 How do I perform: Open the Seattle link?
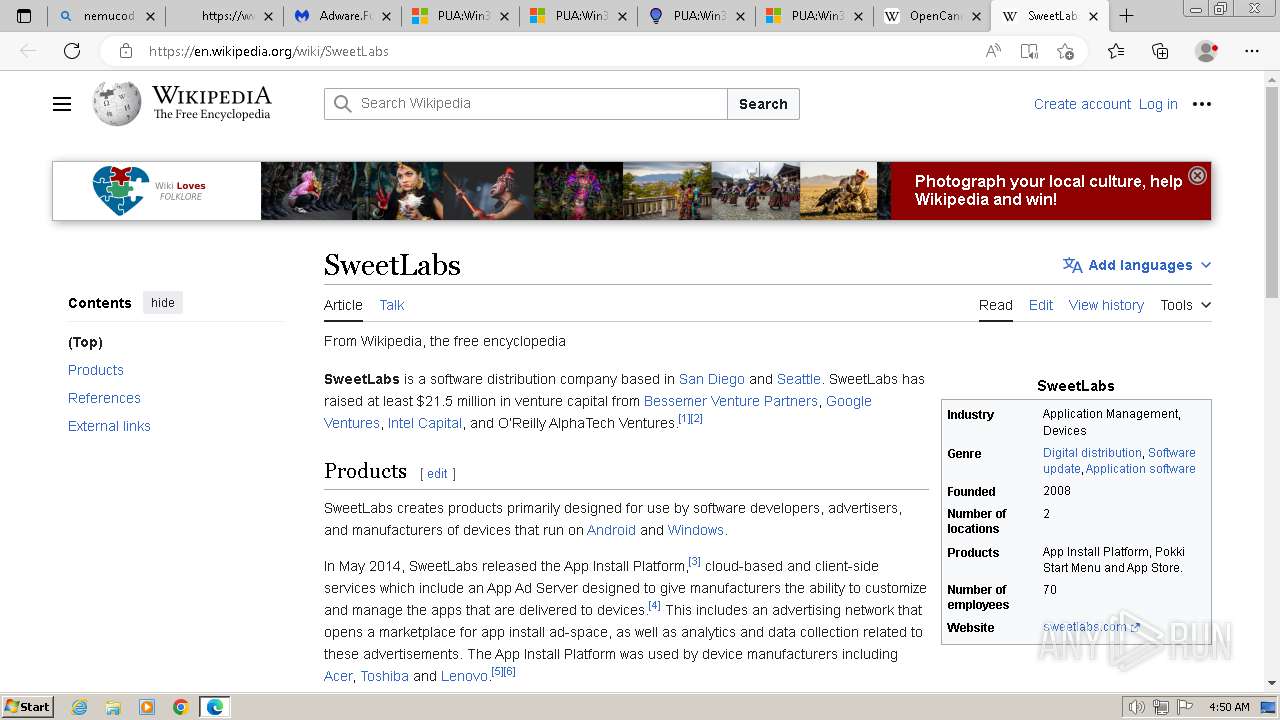pyautogui.click(x=799, y=379)
